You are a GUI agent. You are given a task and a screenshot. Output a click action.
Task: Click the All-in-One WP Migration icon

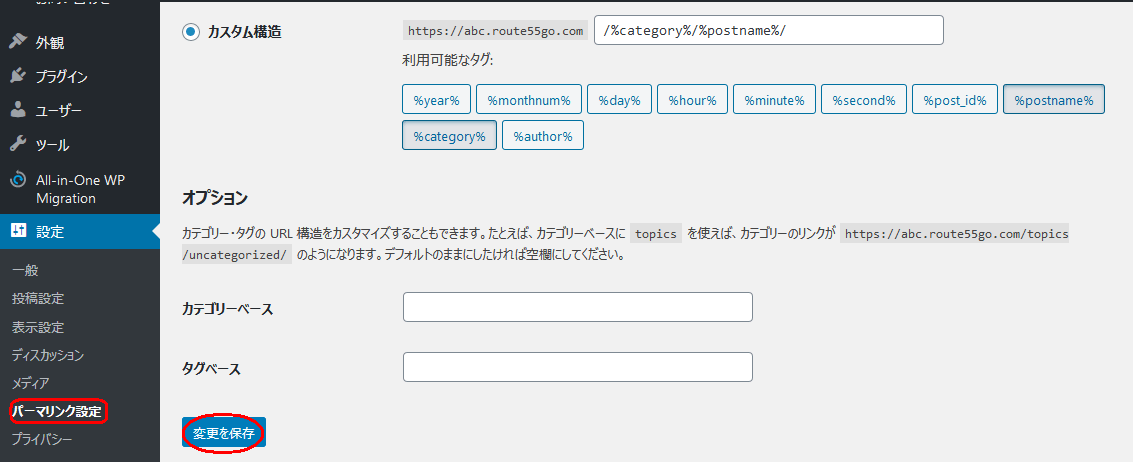click(18, 180)
